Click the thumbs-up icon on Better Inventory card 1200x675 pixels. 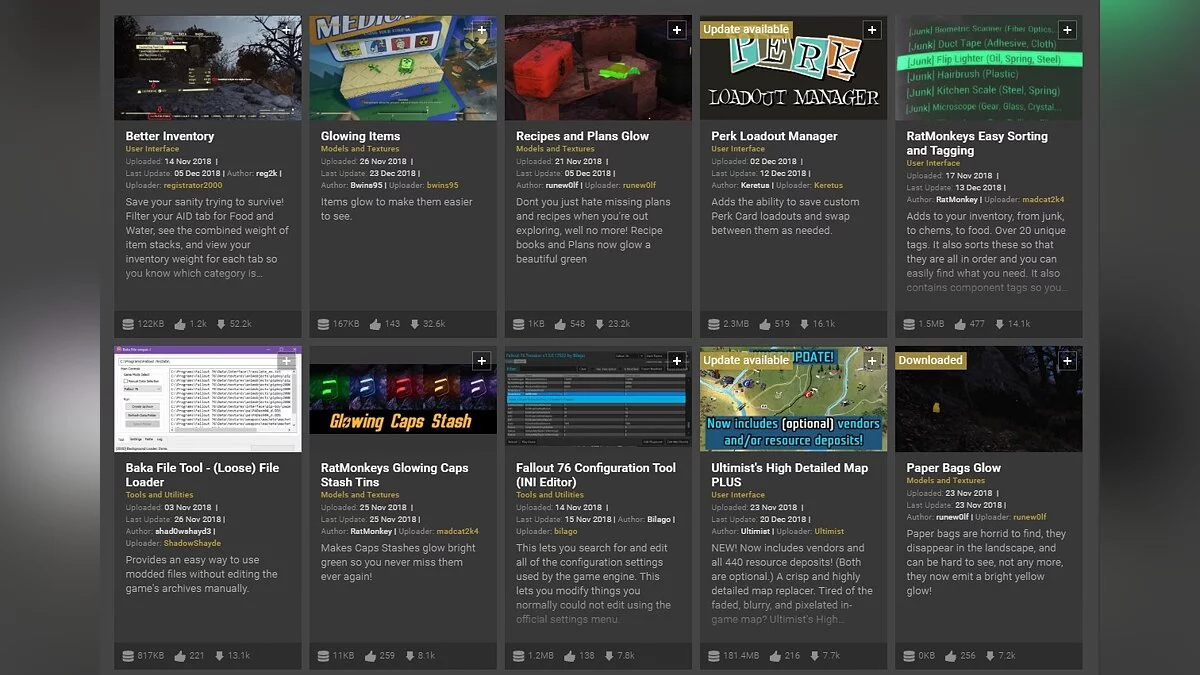(180, 324)
